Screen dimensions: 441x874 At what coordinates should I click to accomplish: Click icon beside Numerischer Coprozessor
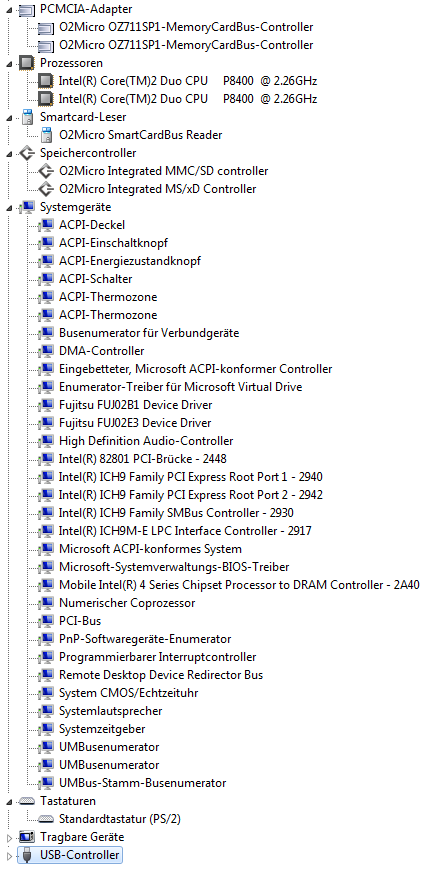pos(46,603)
